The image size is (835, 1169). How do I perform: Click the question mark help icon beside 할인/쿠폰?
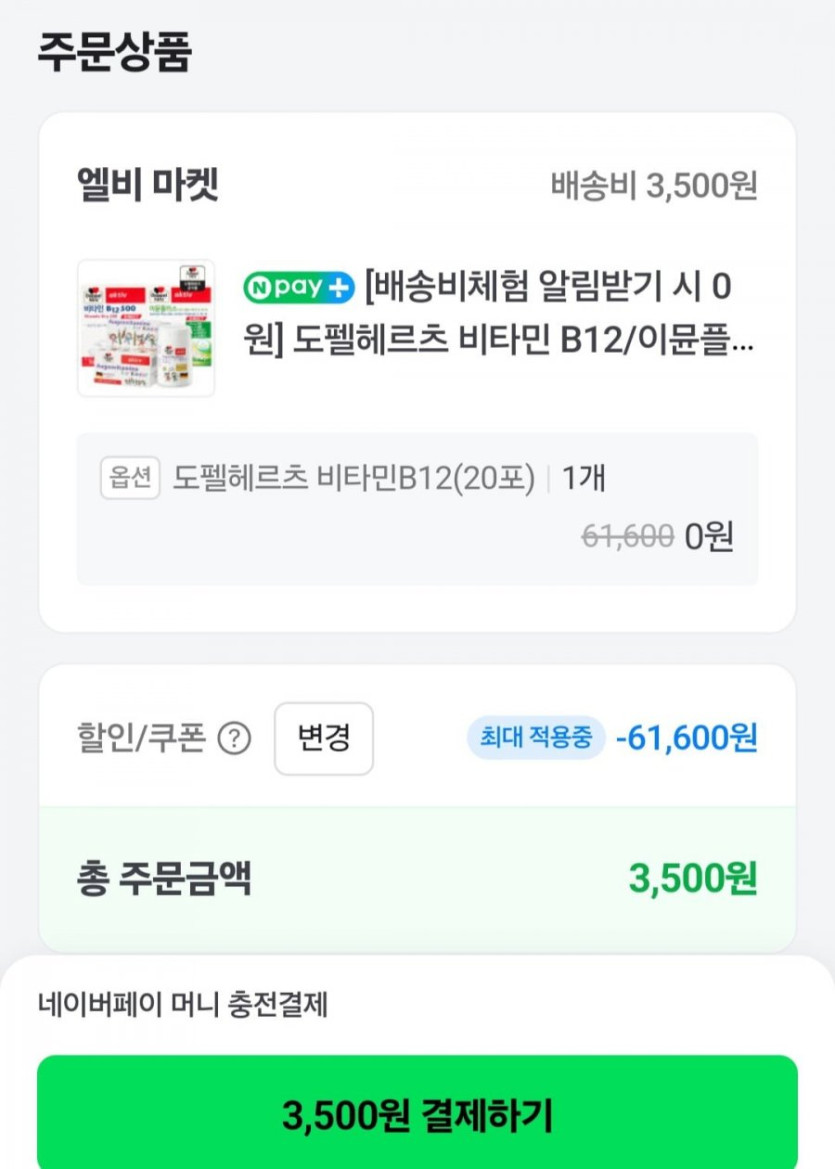(x=234, y=739)
